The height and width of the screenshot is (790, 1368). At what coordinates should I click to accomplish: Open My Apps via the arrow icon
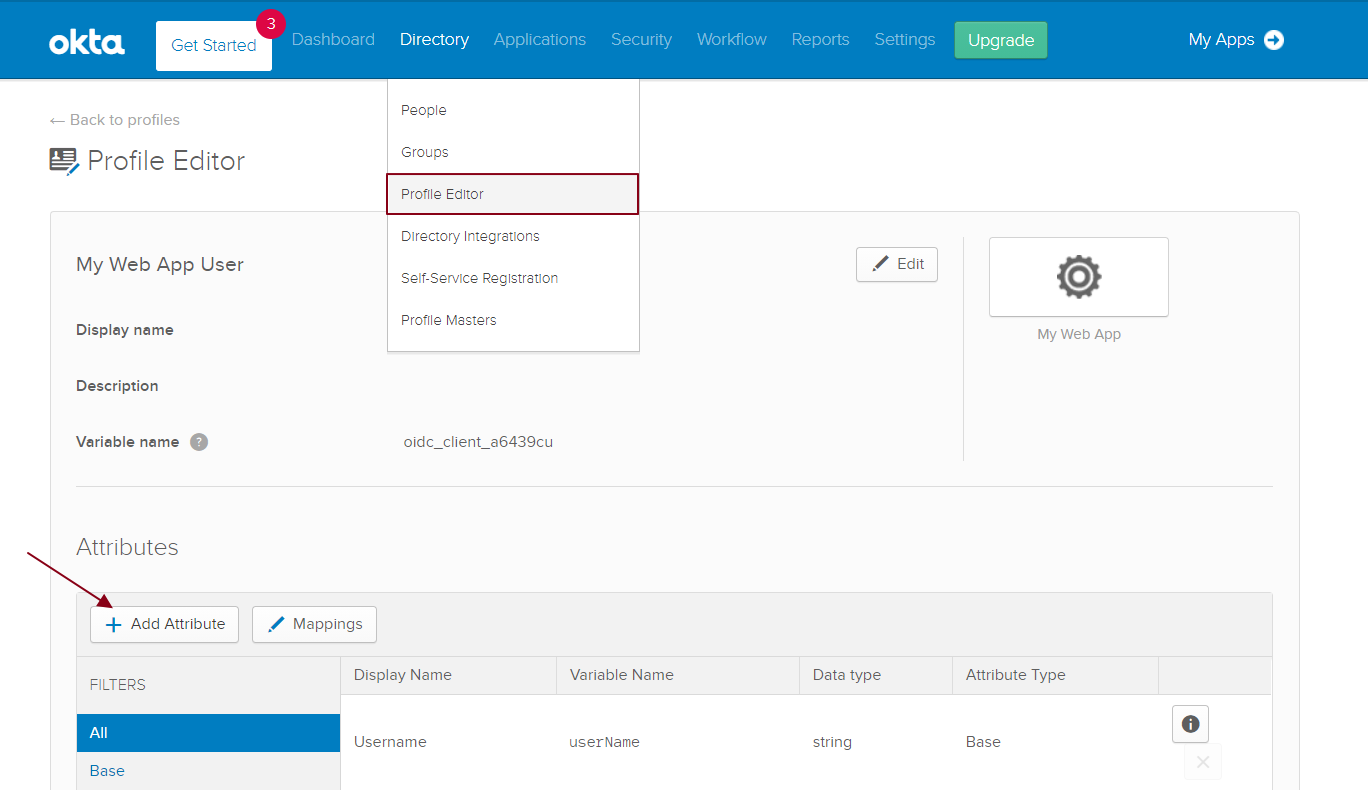1273,40
